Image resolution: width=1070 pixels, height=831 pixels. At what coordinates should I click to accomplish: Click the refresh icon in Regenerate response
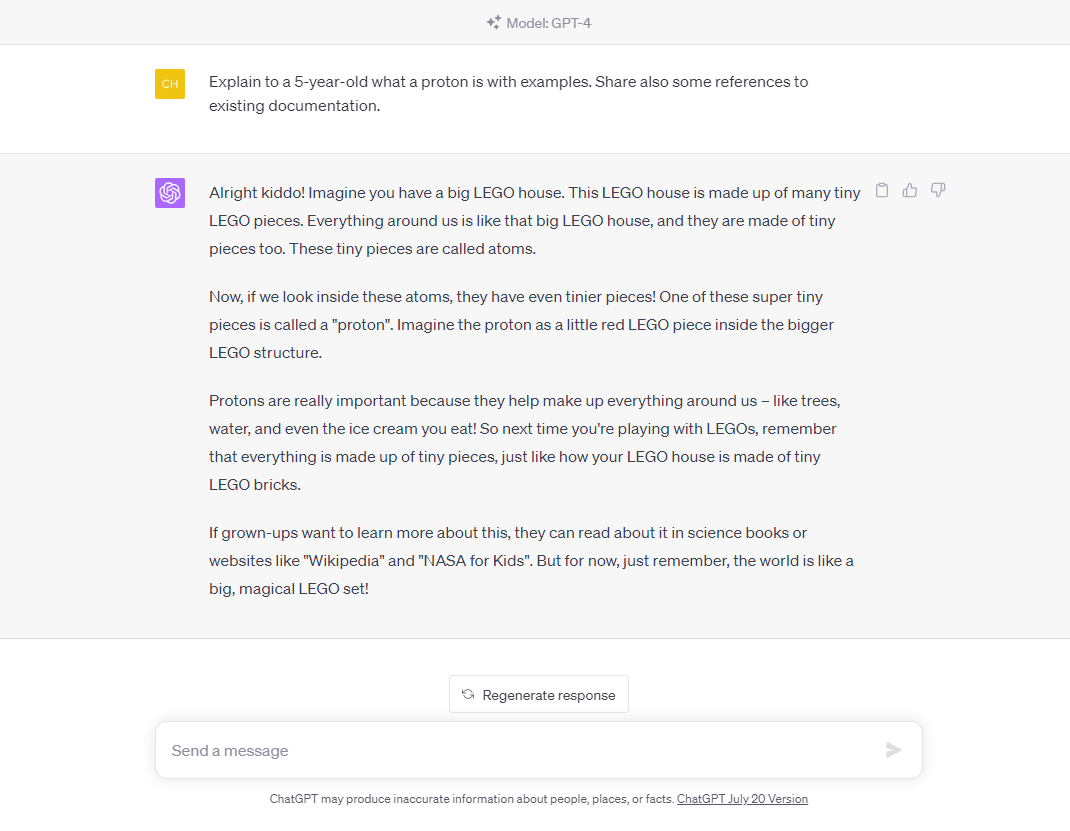468,695
